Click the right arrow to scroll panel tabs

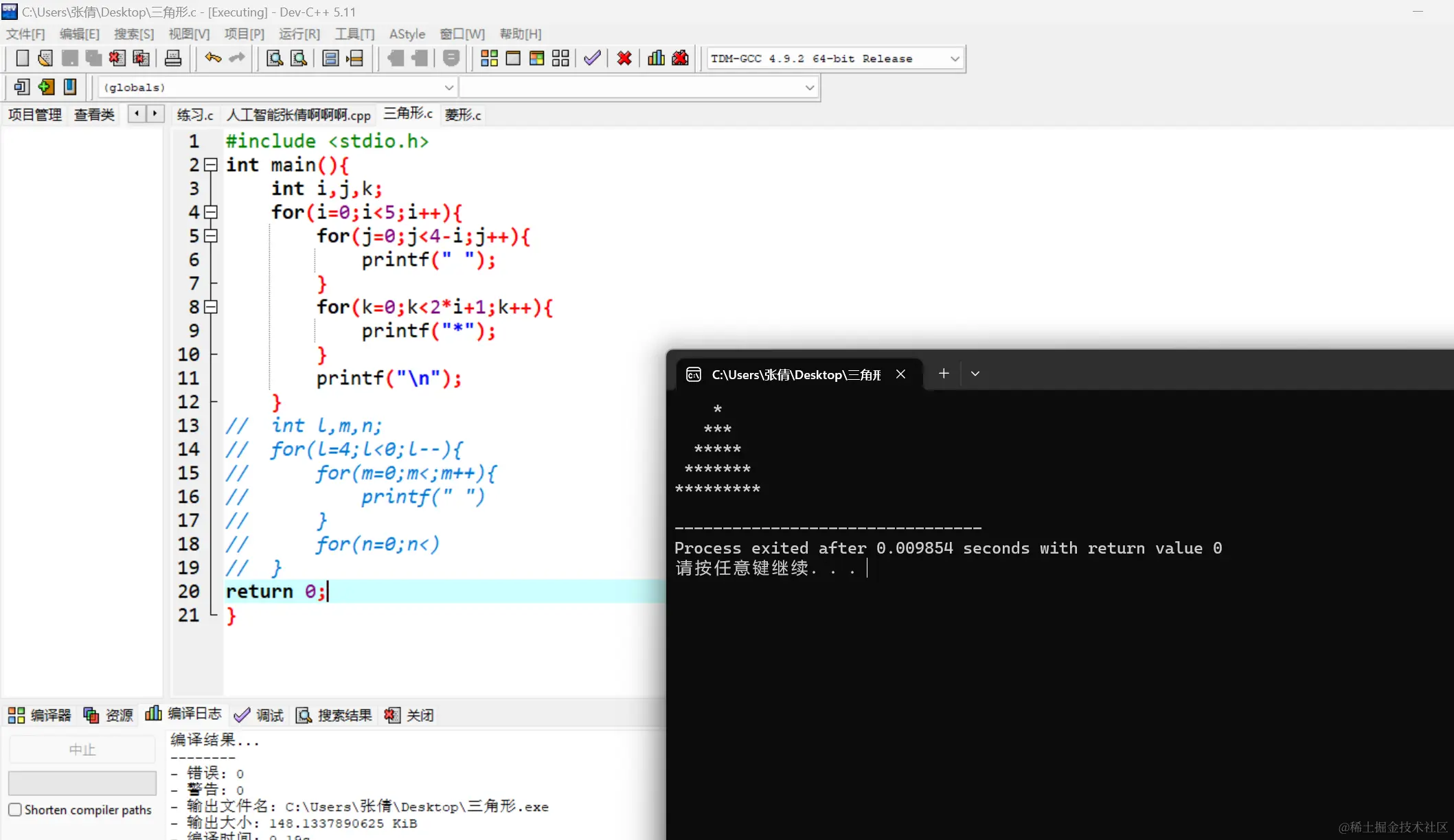click(x=155, y=113)
